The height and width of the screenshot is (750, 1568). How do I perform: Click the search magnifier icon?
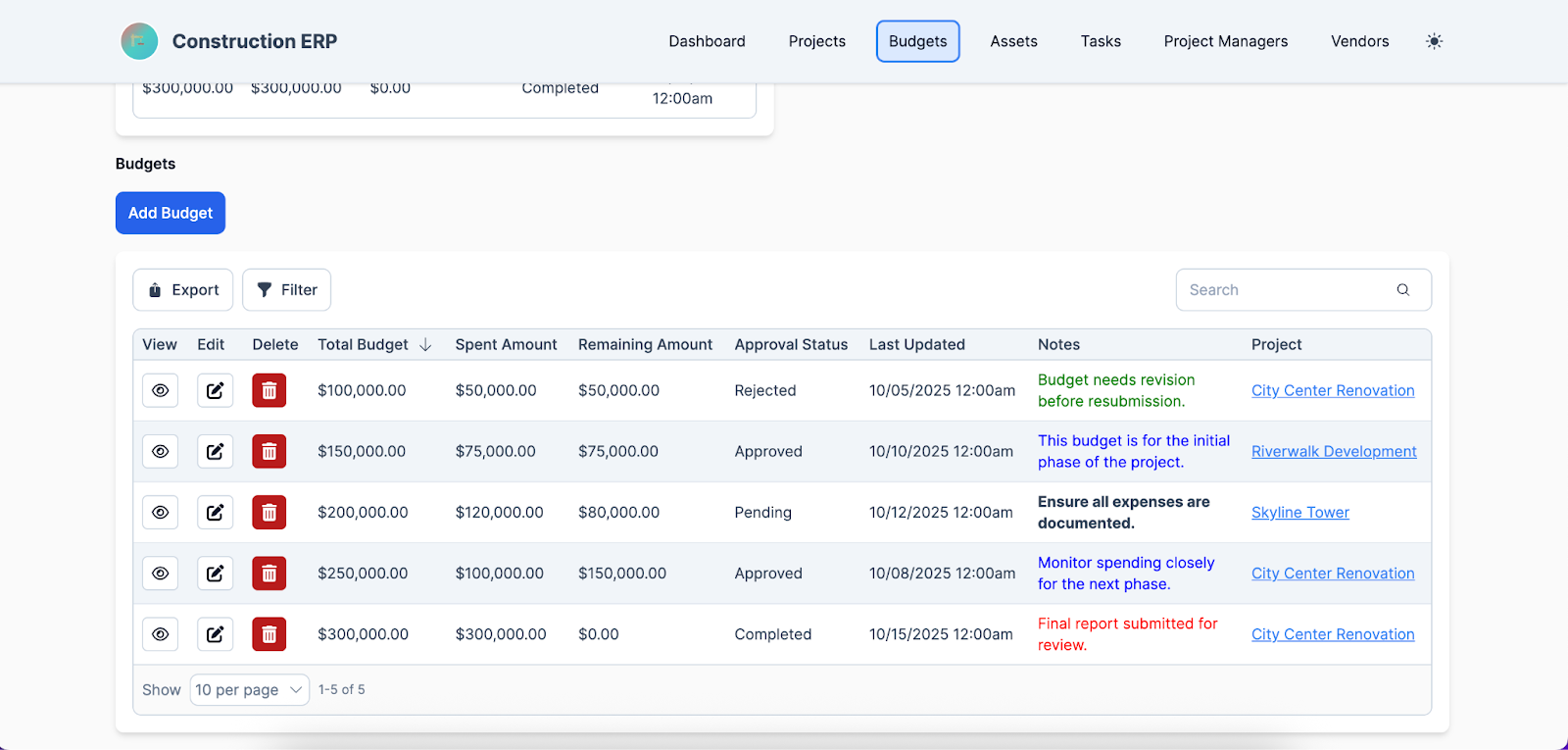[x=1402, y=290]
